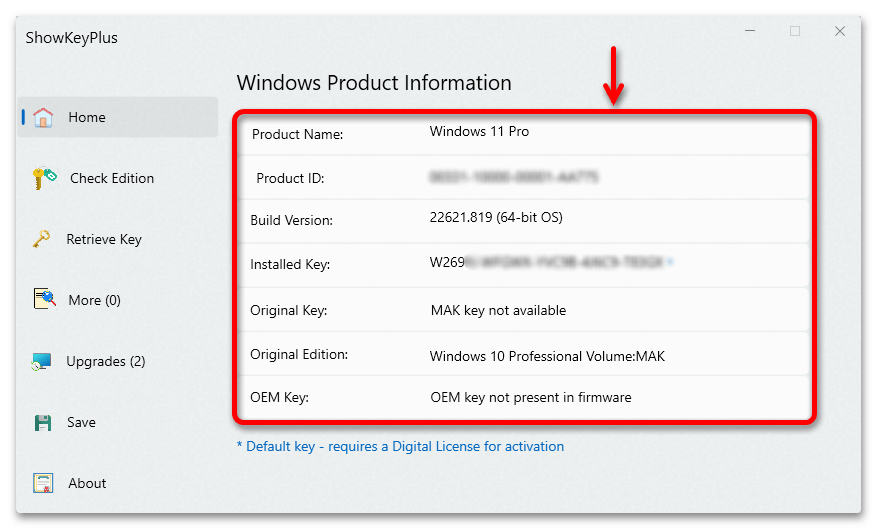Click the Build Version value text

503,217
